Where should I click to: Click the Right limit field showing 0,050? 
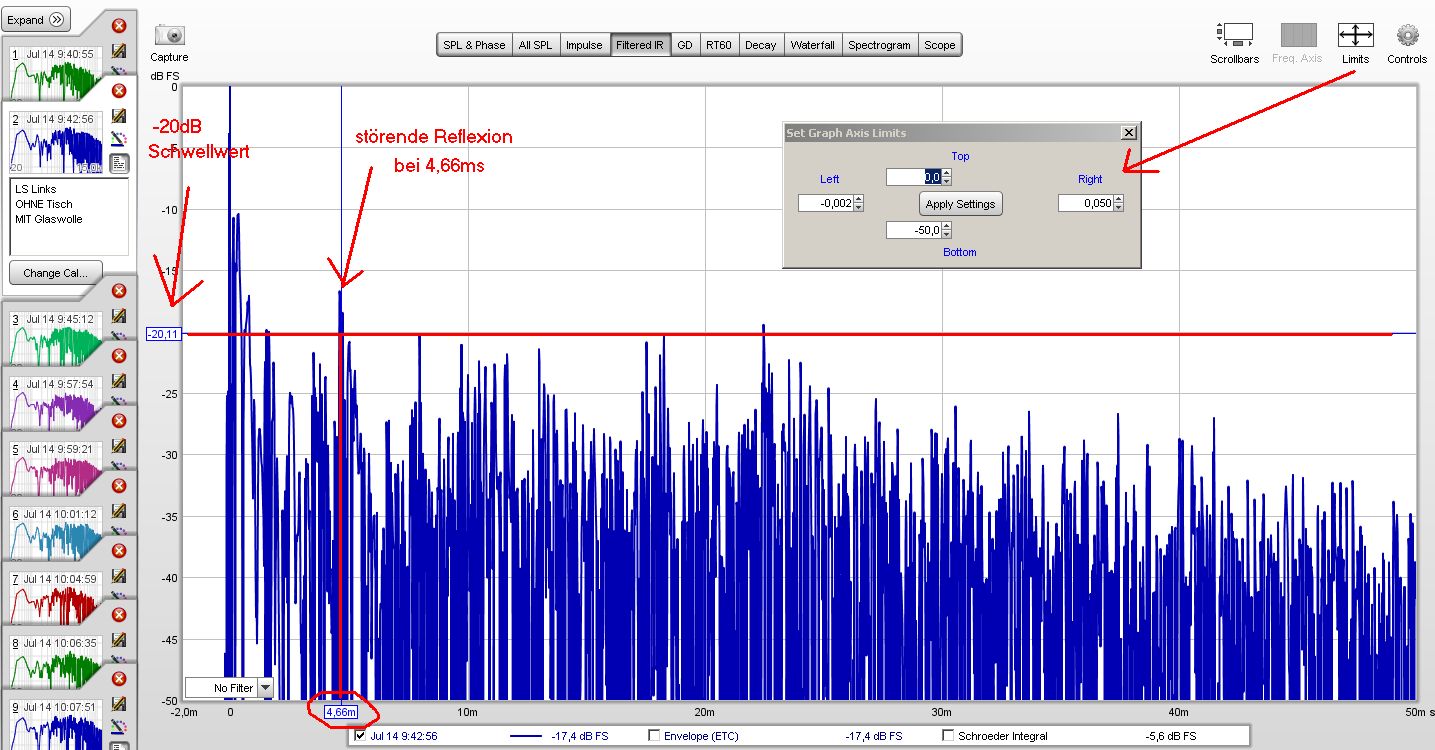click(1086, 204)
